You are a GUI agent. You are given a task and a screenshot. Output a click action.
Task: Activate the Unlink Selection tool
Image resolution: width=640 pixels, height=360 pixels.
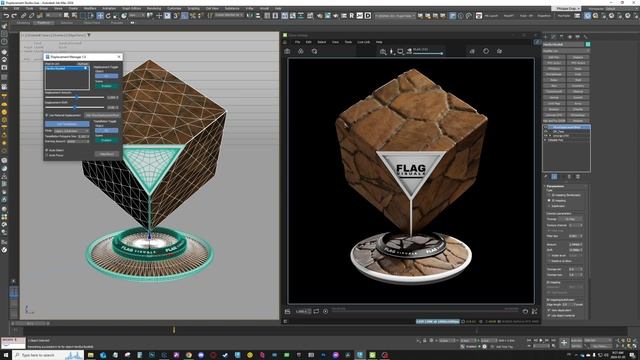click(31, 16)
